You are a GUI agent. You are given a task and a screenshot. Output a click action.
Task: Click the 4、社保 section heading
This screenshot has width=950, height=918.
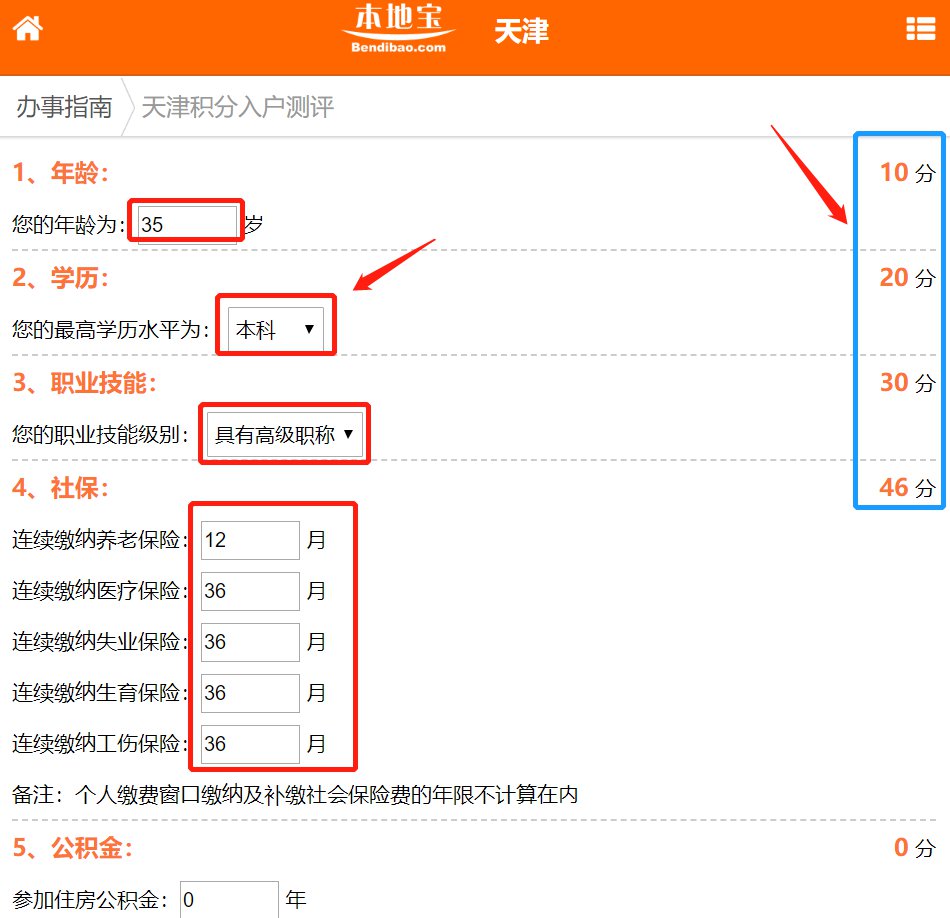(x=60, y=488)
